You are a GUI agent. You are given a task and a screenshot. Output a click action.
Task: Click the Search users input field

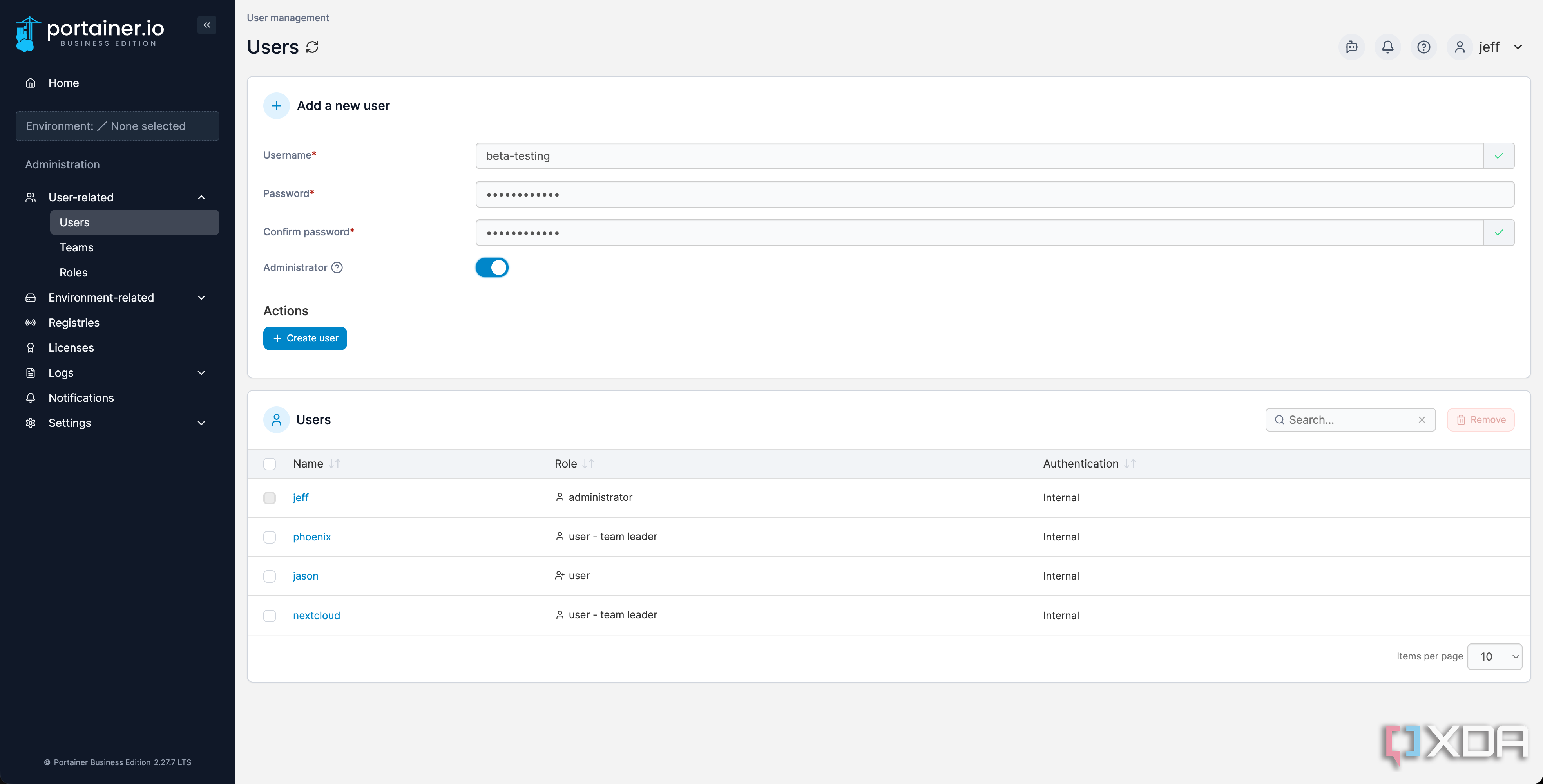1350,420
